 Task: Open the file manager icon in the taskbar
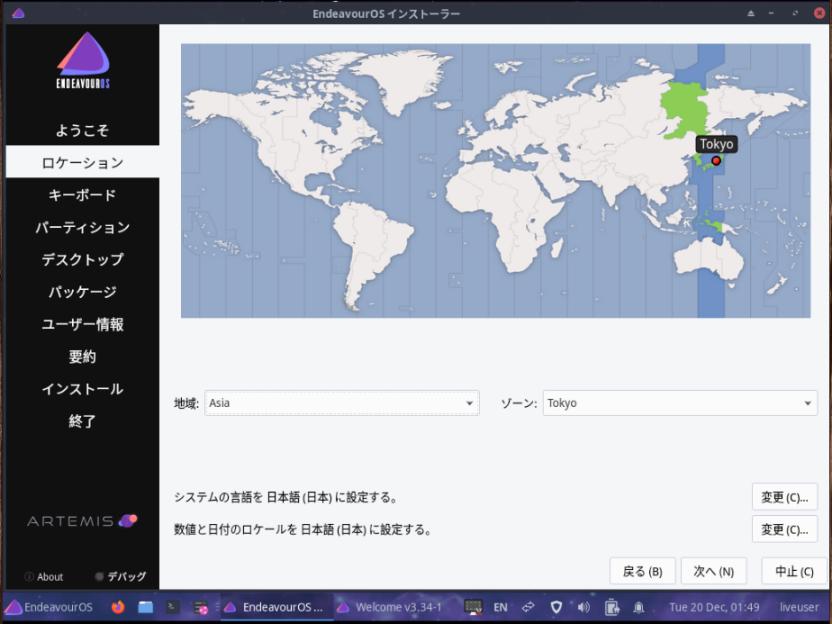(x=145, y=607)
